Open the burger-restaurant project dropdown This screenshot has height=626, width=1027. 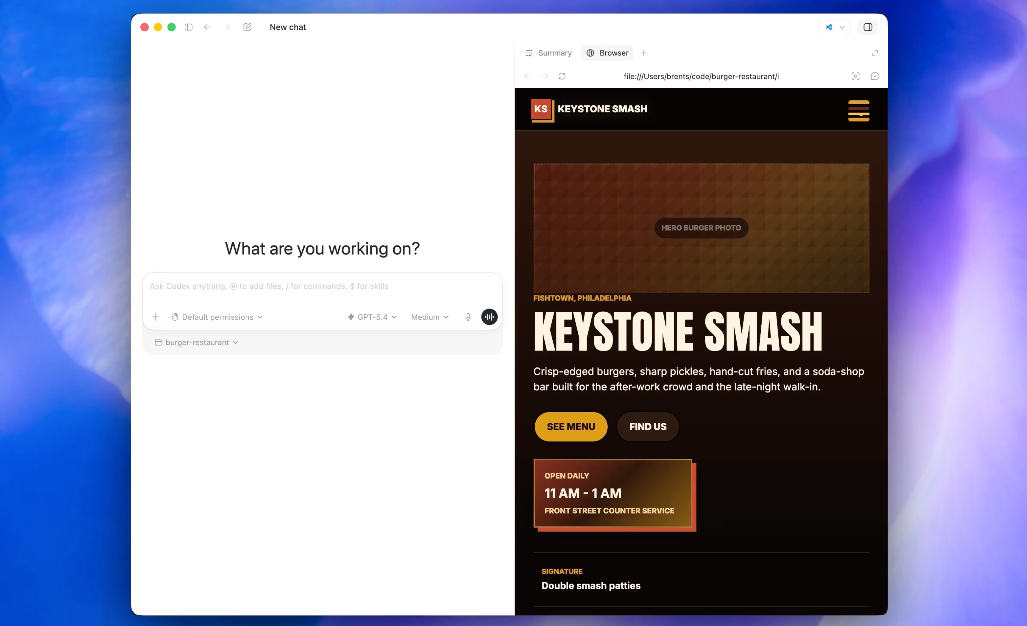[x=197, y=342]
